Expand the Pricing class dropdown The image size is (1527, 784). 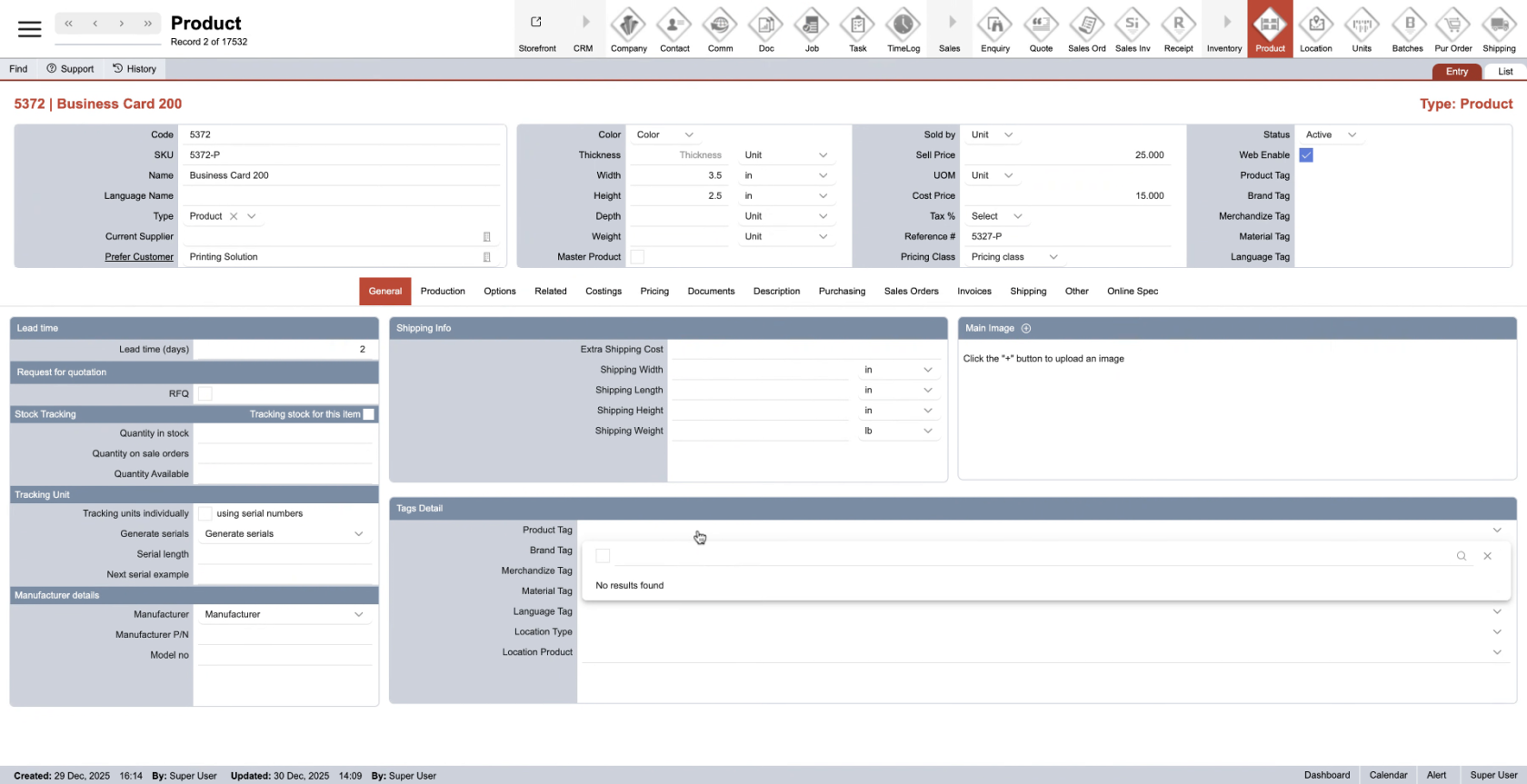pos(1014,257)
